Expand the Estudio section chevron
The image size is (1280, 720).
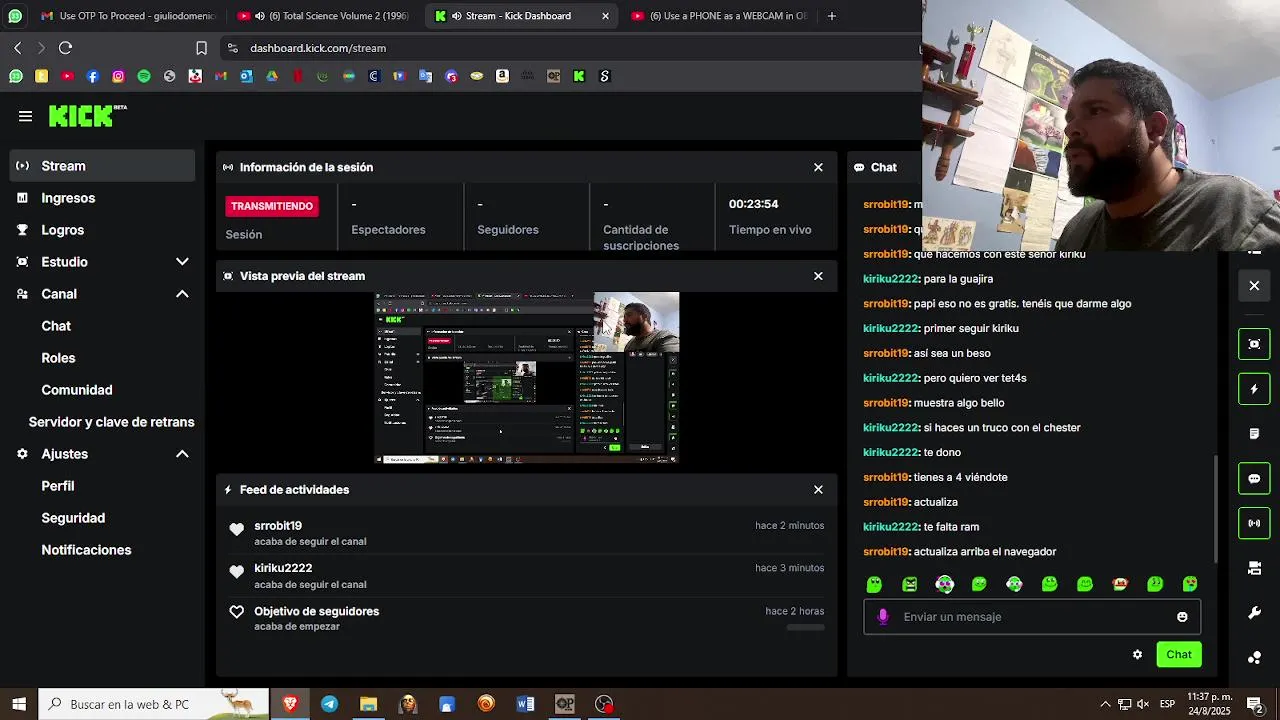tap(182, 262)
